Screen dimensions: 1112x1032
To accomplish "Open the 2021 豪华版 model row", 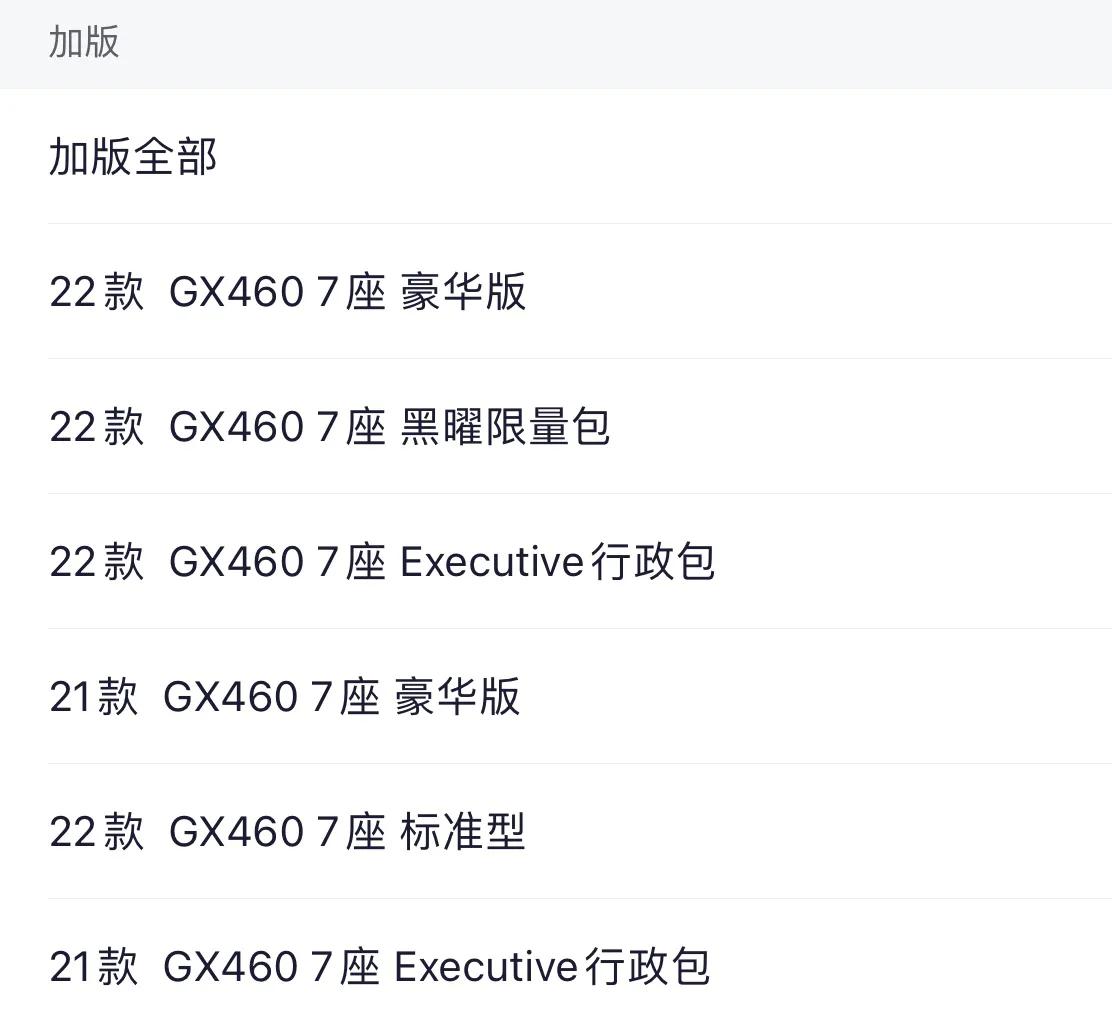I will pyautogui.click(x=285, y=697).
